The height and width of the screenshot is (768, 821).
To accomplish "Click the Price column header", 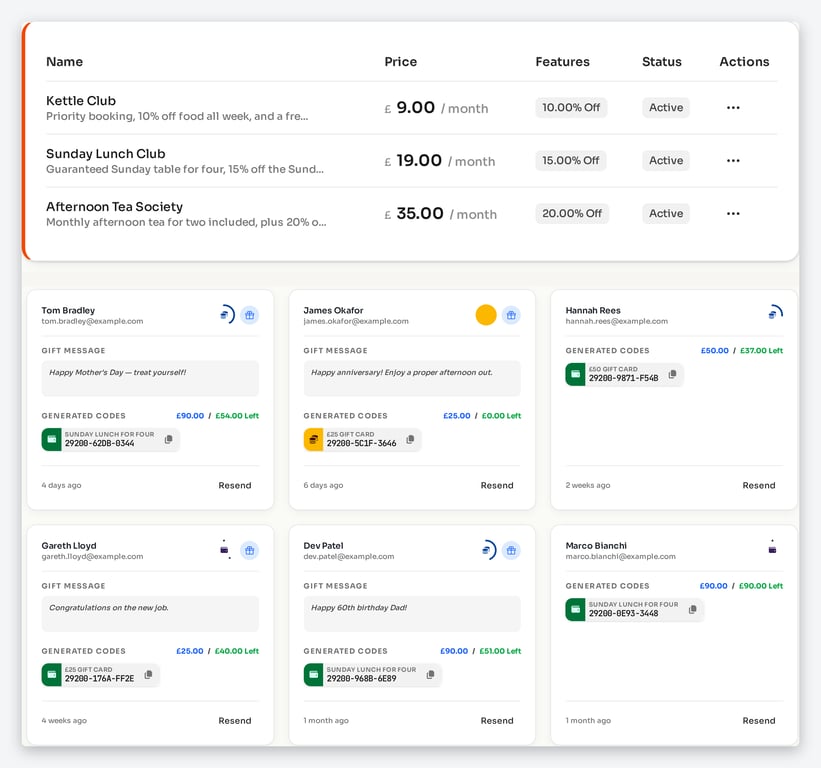I will 401,62.
